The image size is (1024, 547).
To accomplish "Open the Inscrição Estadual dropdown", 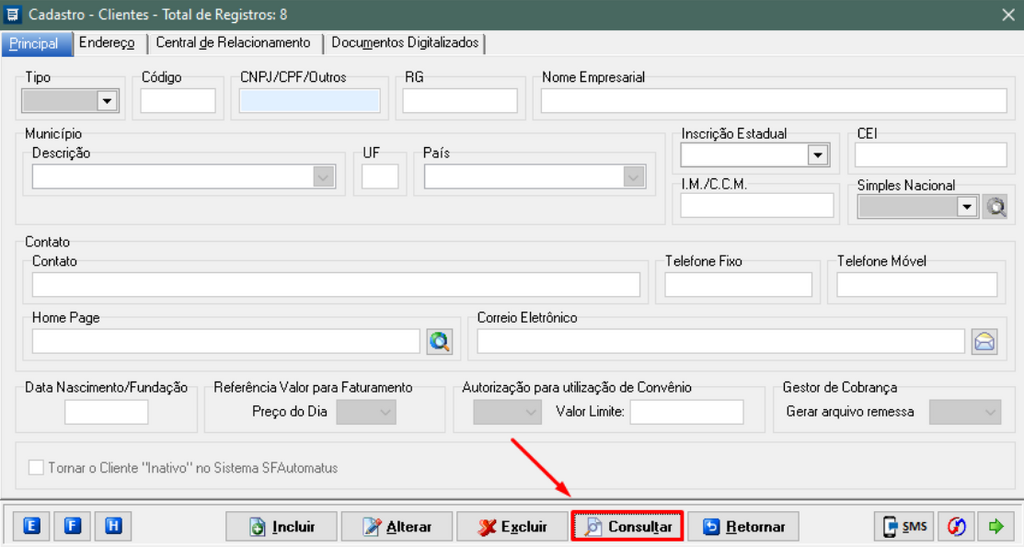I will [x=818, y=155].
